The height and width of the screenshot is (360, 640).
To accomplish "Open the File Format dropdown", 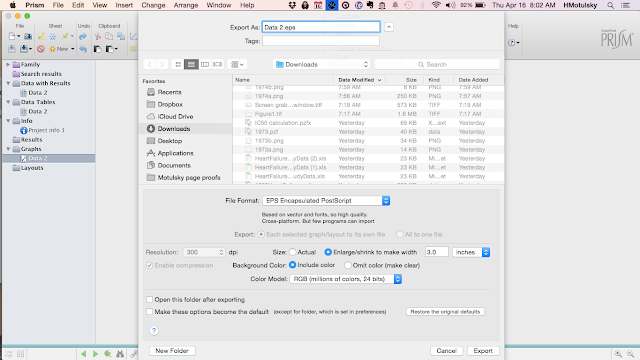I will click(326, 200).
